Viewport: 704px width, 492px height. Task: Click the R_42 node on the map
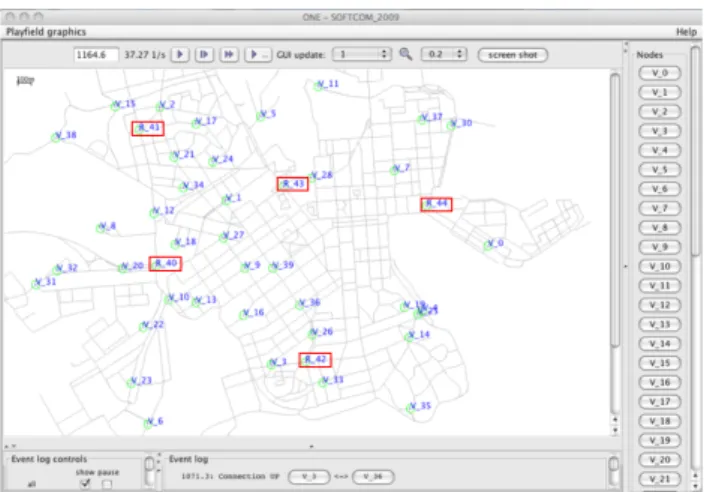coord(315,360)
